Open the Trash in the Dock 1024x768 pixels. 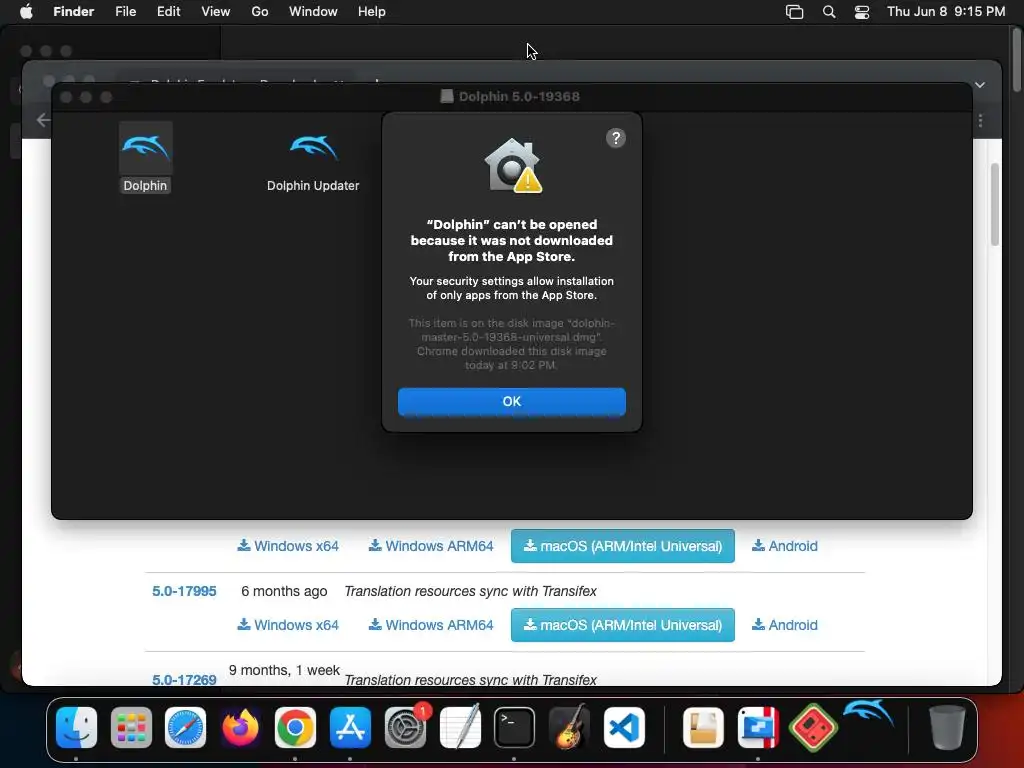tap(947, 728)
